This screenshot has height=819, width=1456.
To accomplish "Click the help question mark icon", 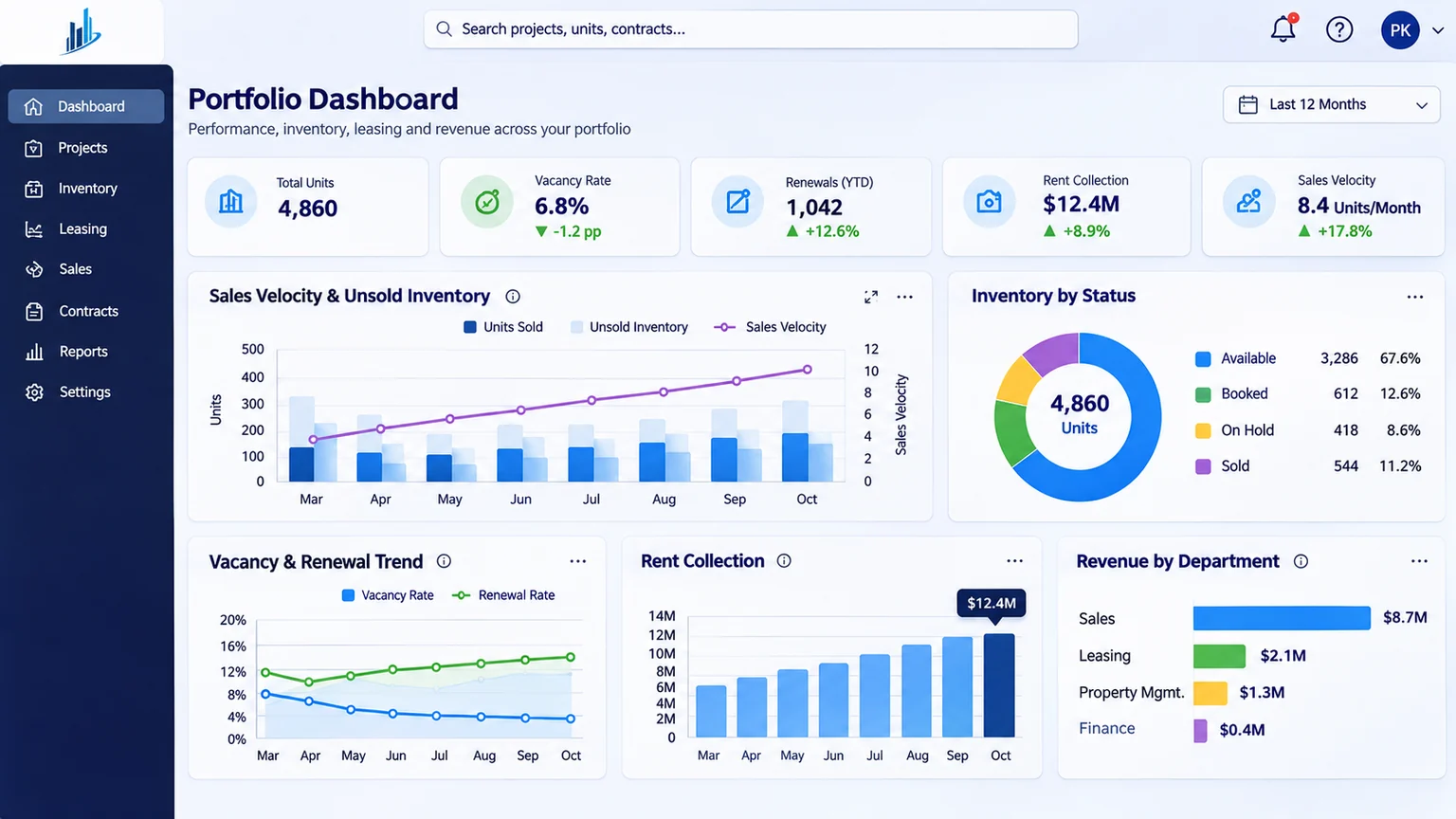I will point(1339,29).
